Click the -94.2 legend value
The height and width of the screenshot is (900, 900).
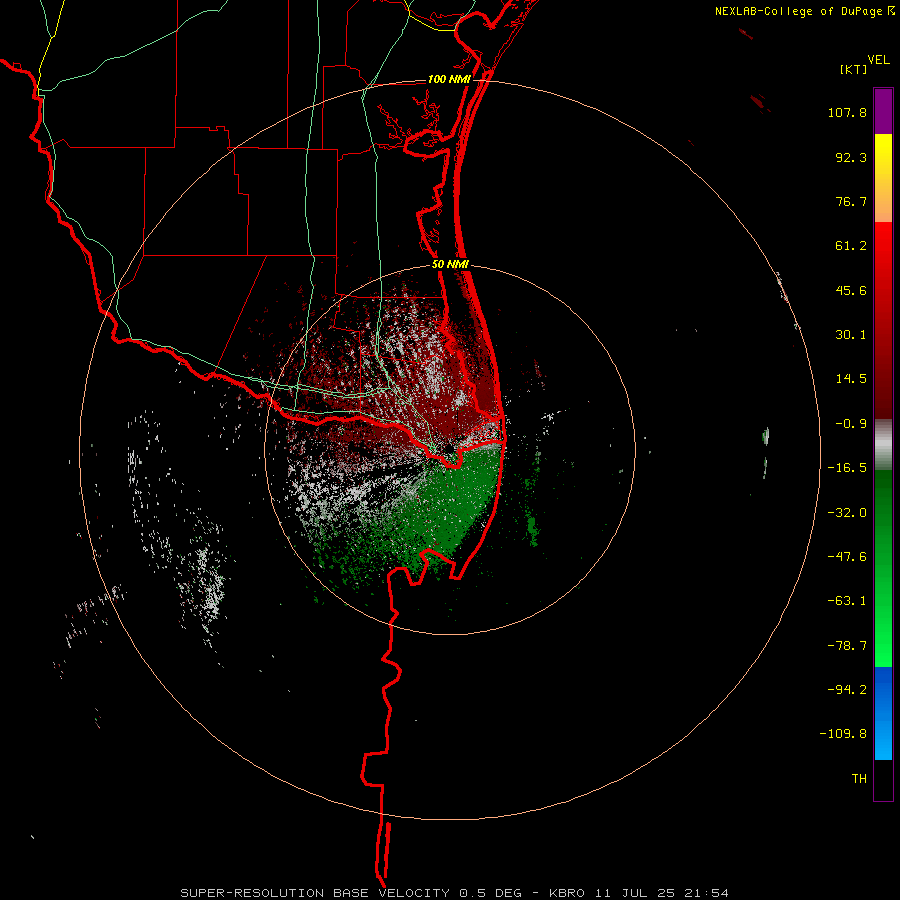[847, 690]
